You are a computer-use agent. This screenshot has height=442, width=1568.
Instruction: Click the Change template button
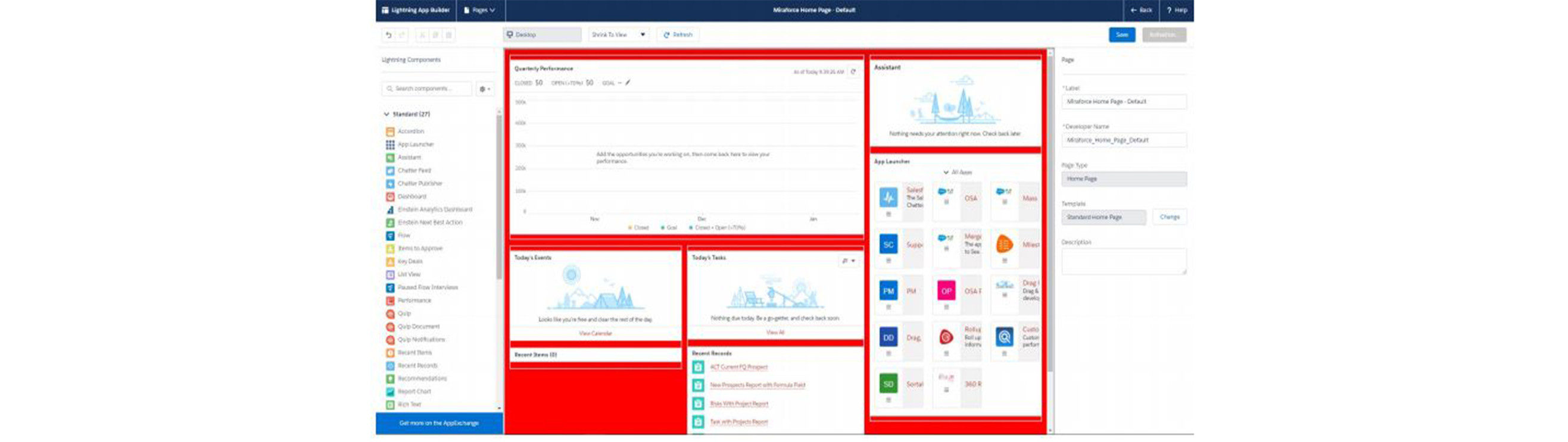click(1170, 217)
